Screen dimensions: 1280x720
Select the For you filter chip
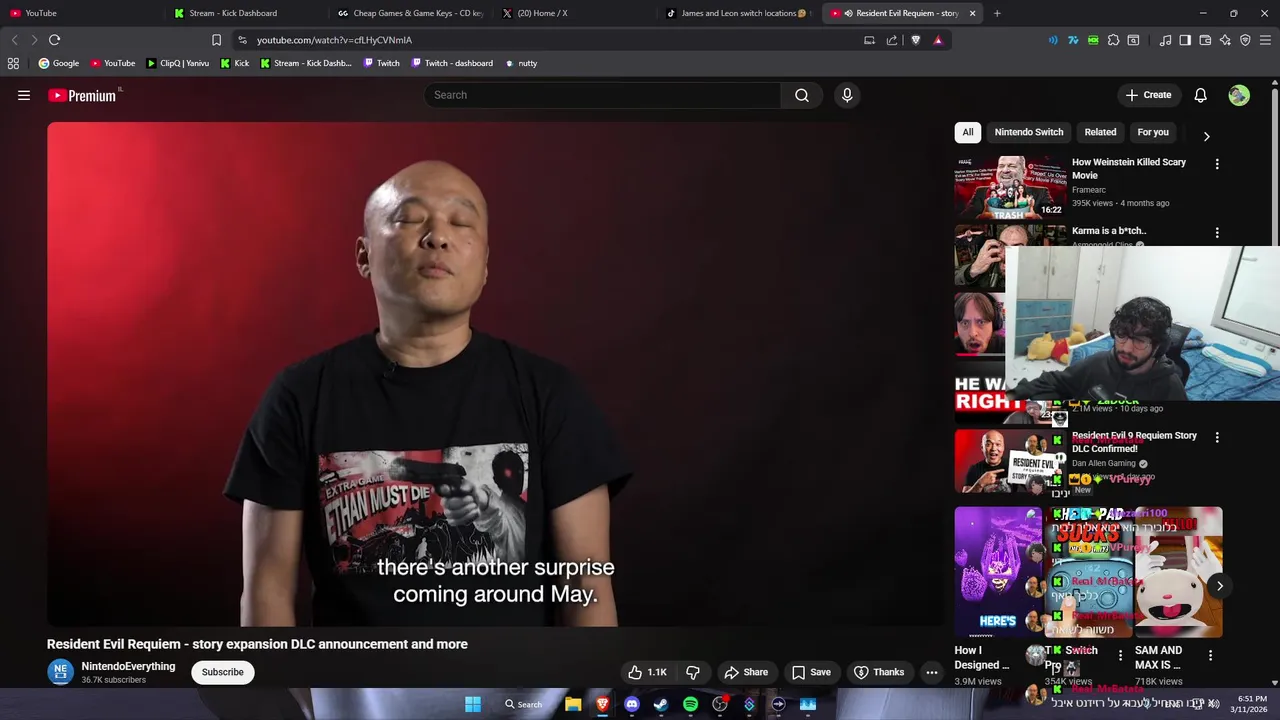click(x=1153, y=132)
